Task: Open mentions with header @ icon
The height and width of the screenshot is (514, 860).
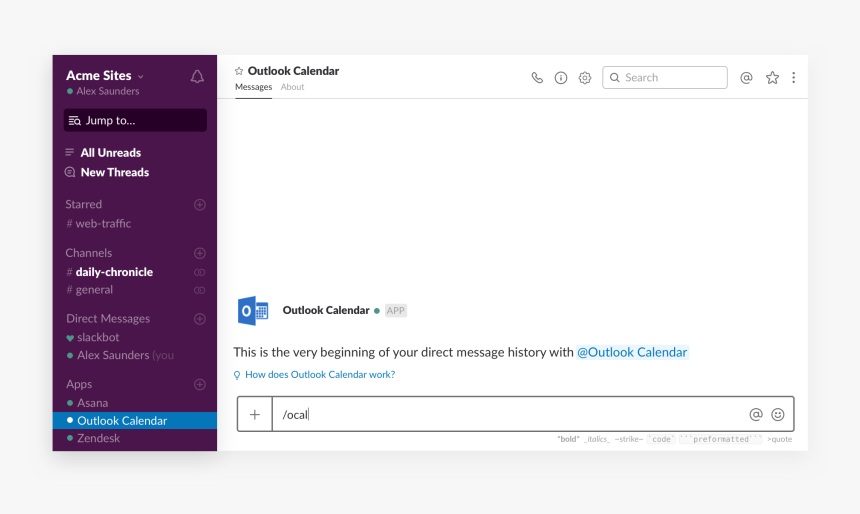Action: click(746, 78)
